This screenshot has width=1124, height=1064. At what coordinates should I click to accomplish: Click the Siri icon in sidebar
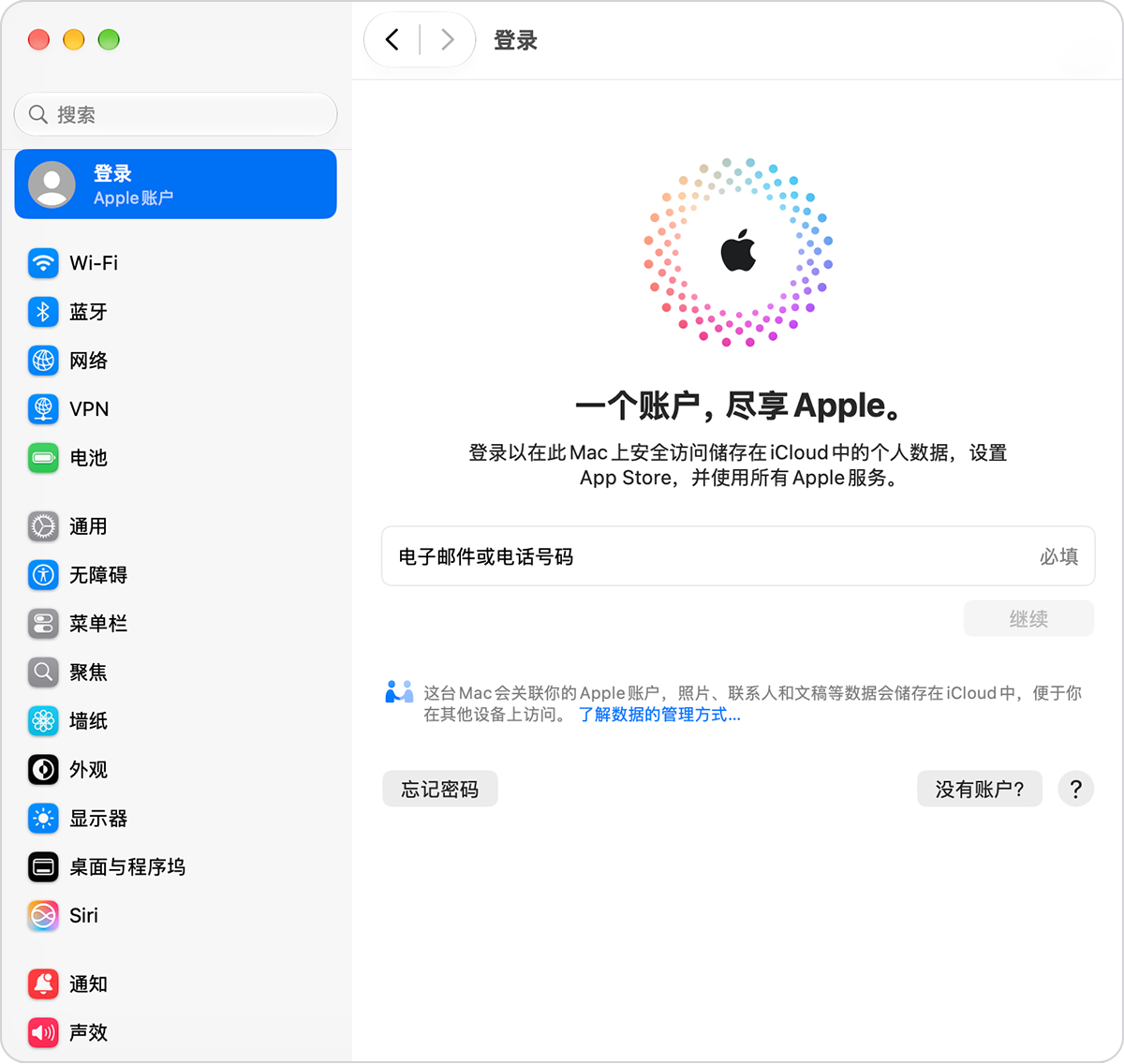click(x=43, y=916)
